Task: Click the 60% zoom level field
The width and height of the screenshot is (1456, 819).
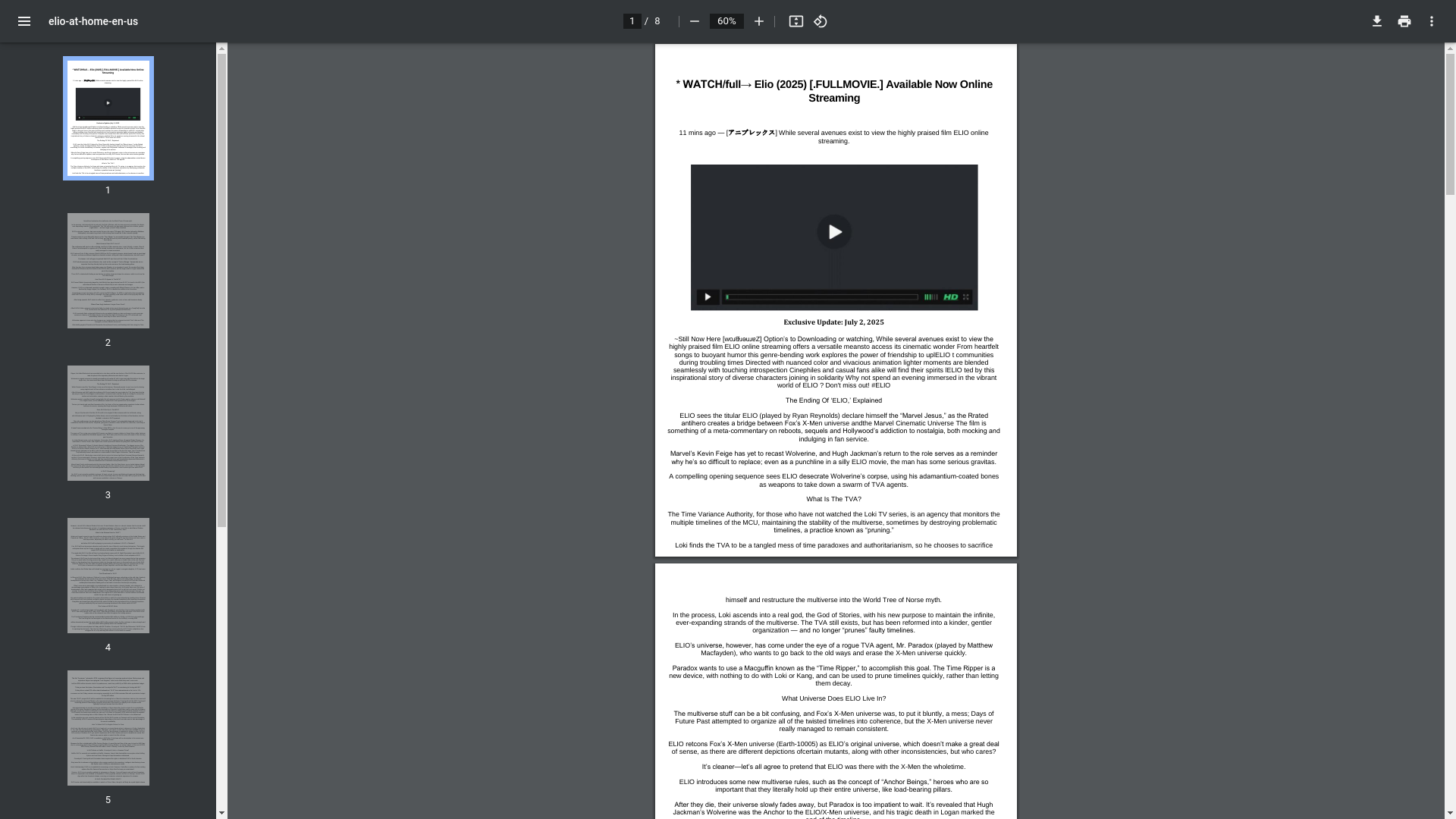Action: click(x=726, y=21)
